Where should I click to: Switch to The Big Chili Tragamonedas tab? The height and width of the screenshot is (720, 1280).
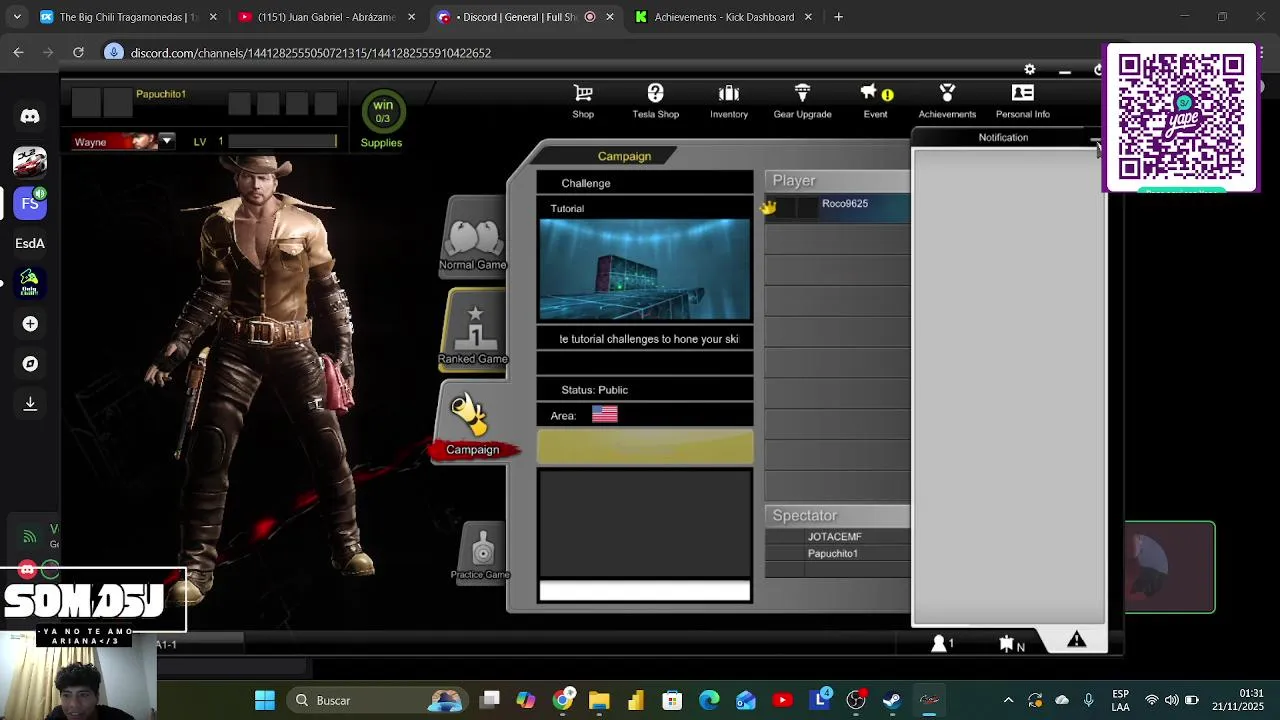[129, 17]
